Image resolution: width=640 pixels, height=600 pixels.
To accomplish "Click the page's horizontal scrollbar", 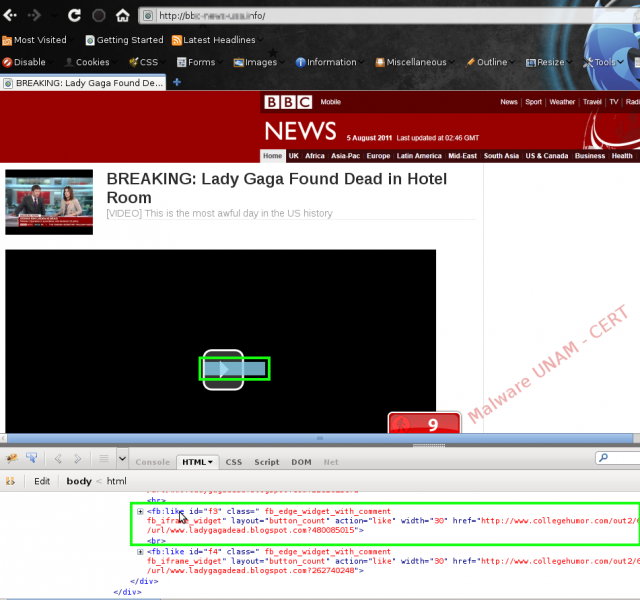I will tap(320, 438).
